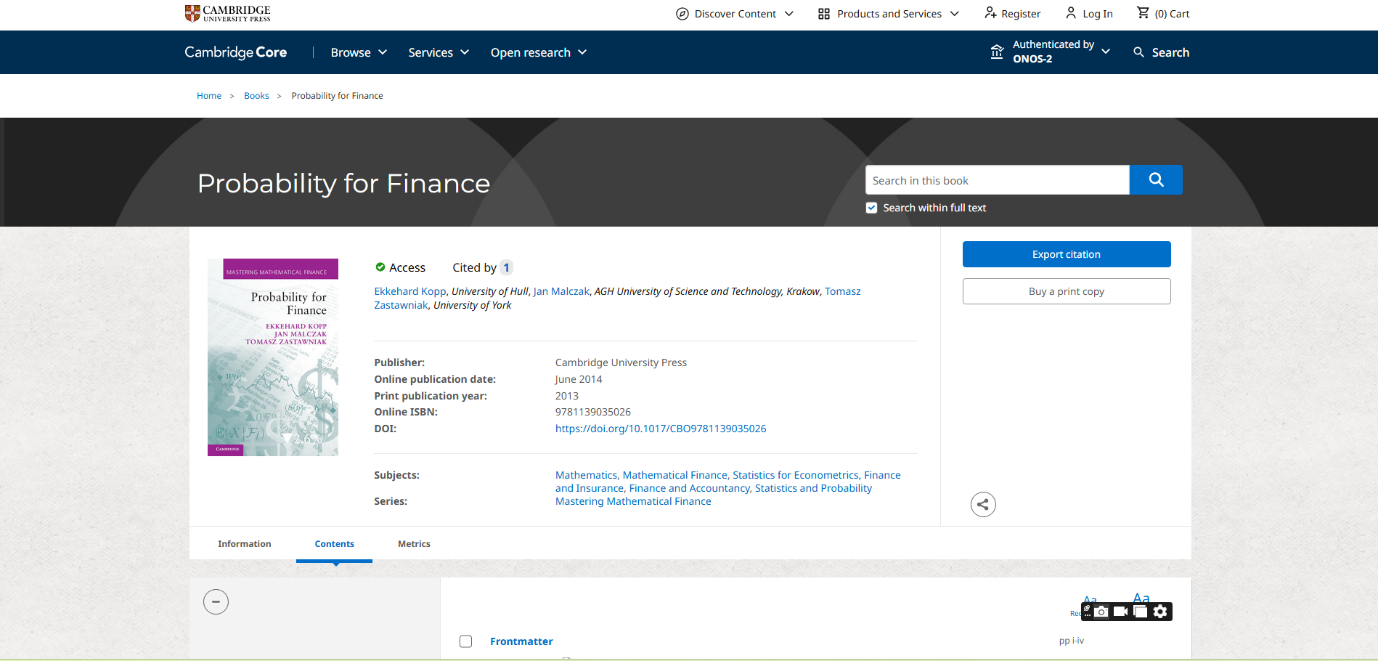This screenshot has width=1378, height=661.
Task: Uncheck Search within full text
Action: click(x=871, y=208)
